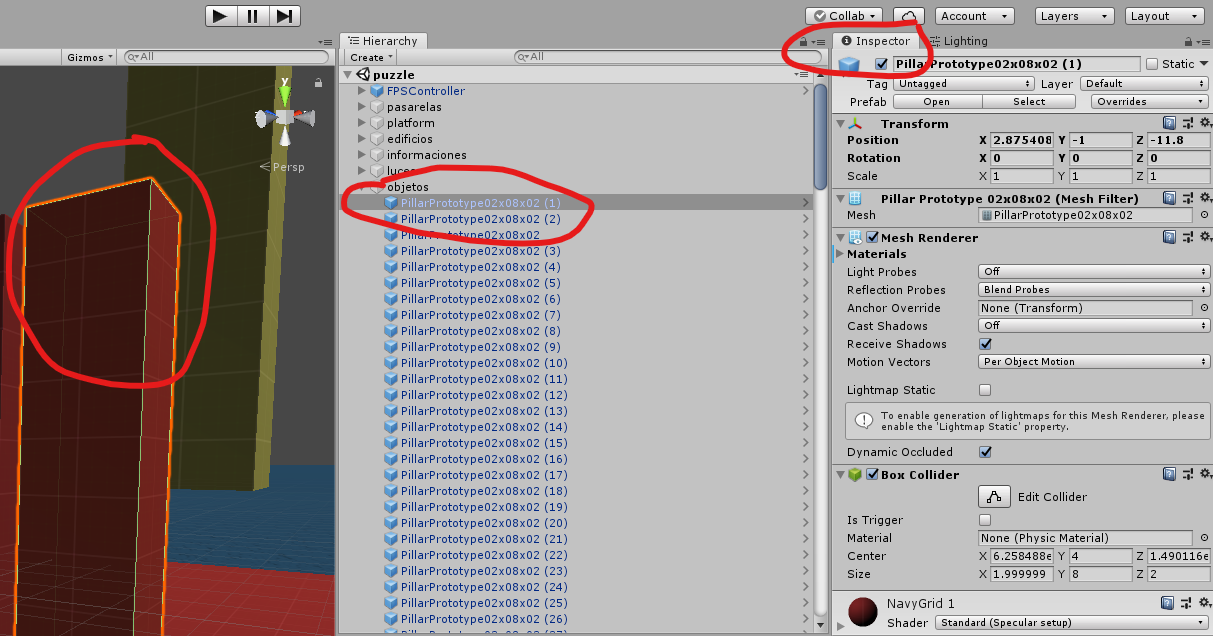Expand the FPSController tree item

pos(362,91)
